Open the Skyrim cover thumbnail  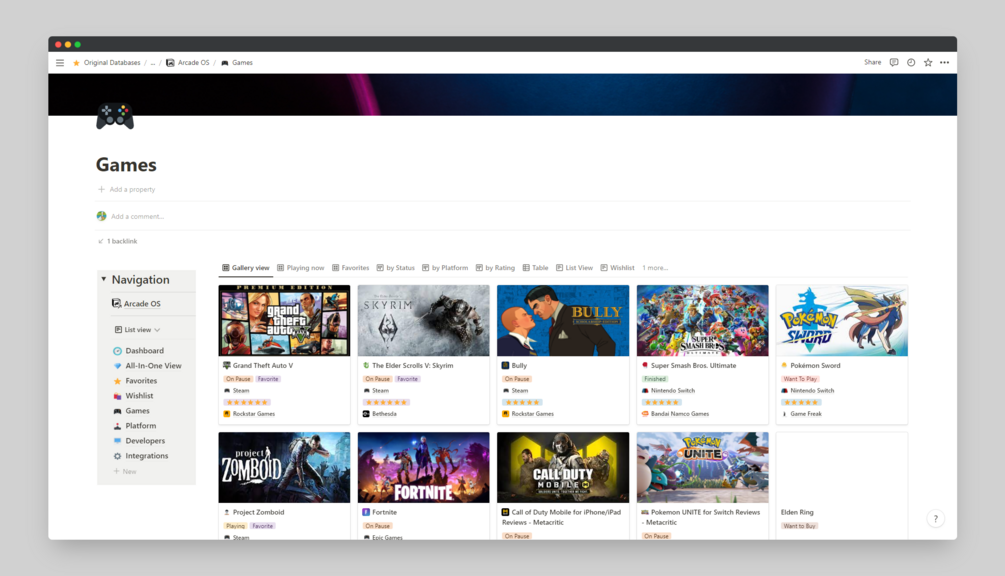[x=424, y=320]
